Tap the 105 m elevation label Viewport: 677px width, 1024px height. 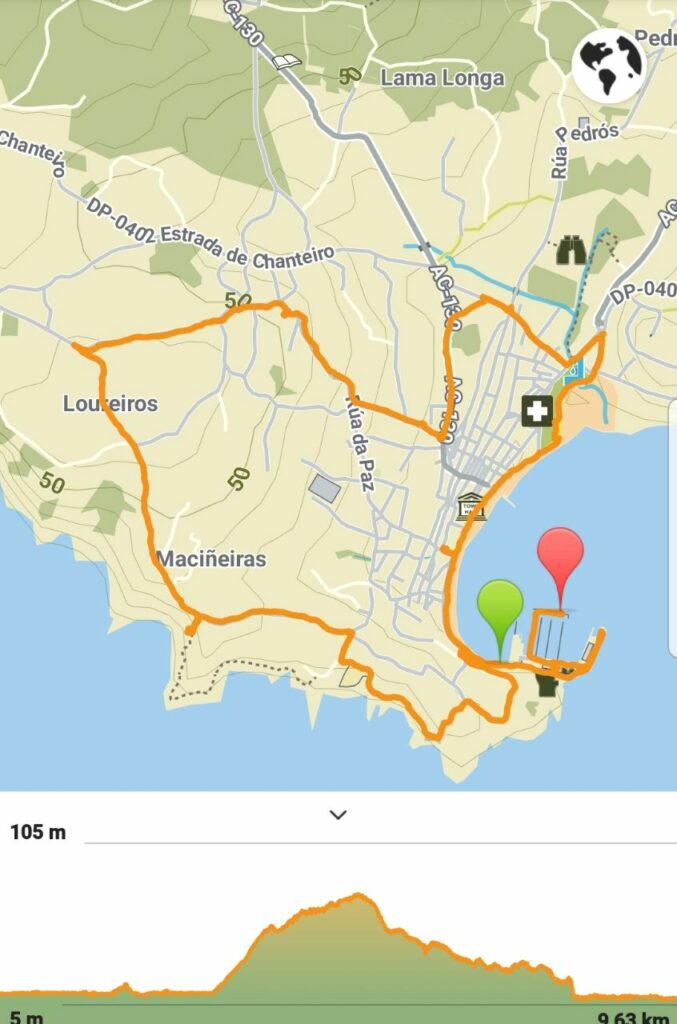pos(38,832)
